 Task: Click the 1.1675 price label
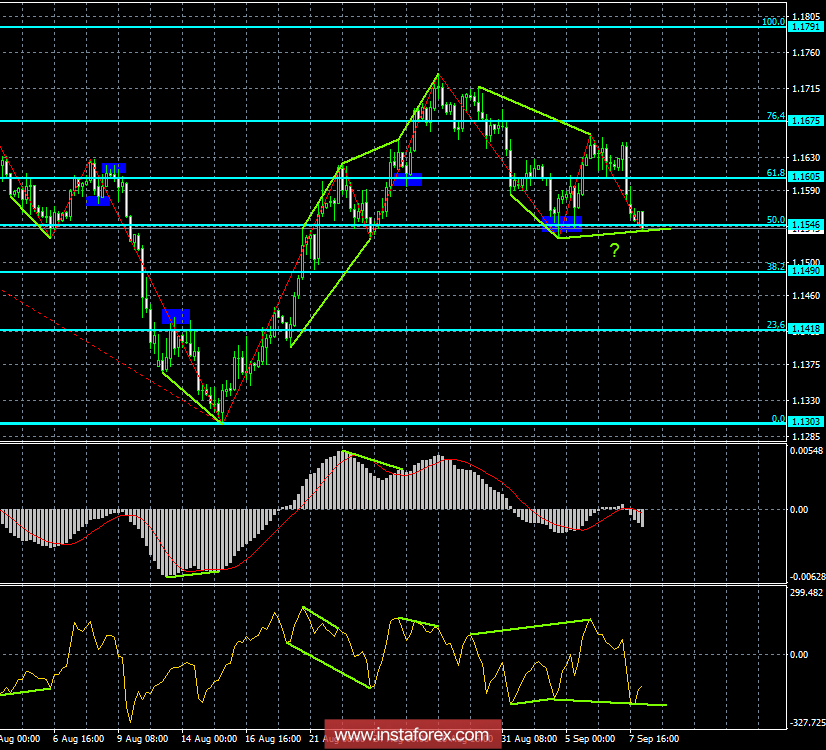click(x=805, y=121)
